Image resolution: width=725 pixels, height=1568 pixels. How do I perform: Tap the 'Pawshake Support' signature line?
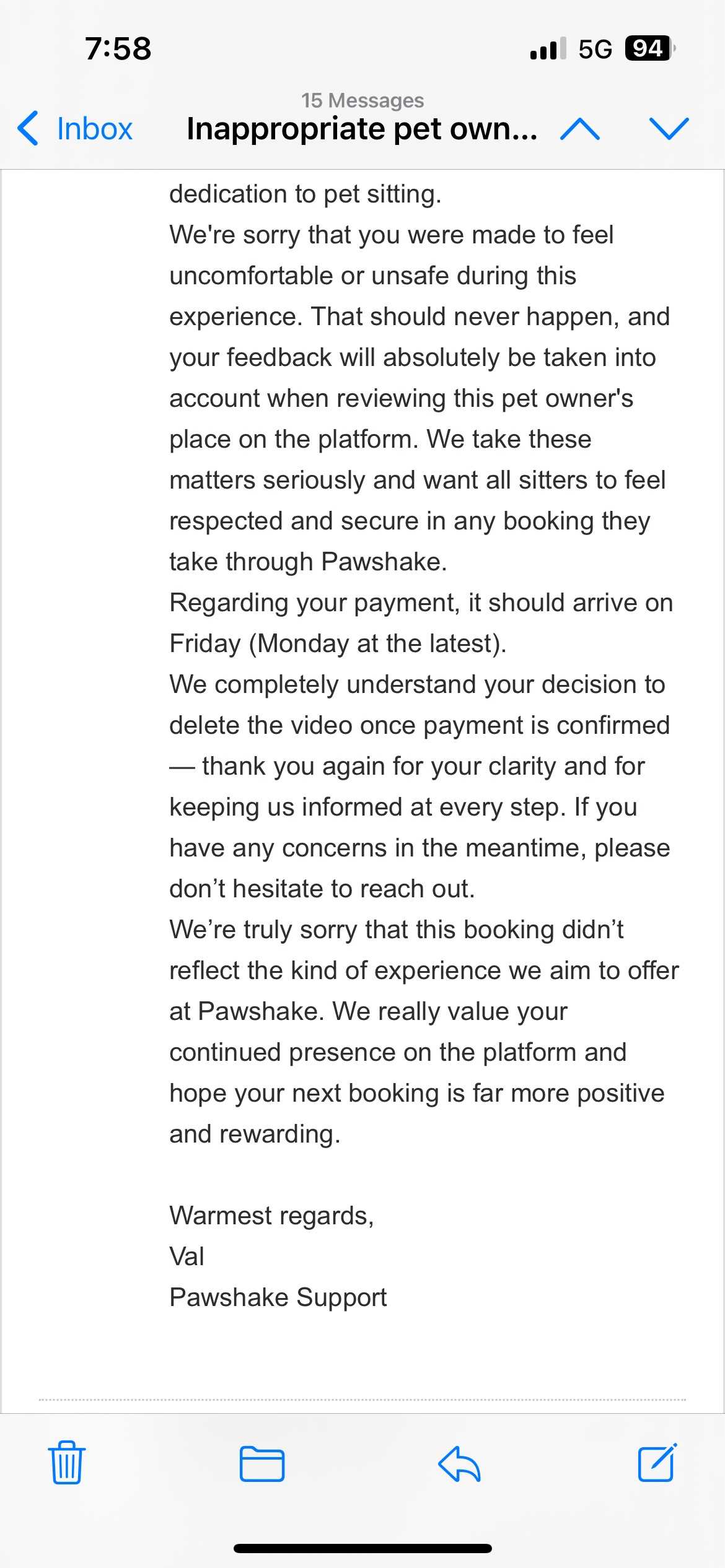(x=278, y=1297)
